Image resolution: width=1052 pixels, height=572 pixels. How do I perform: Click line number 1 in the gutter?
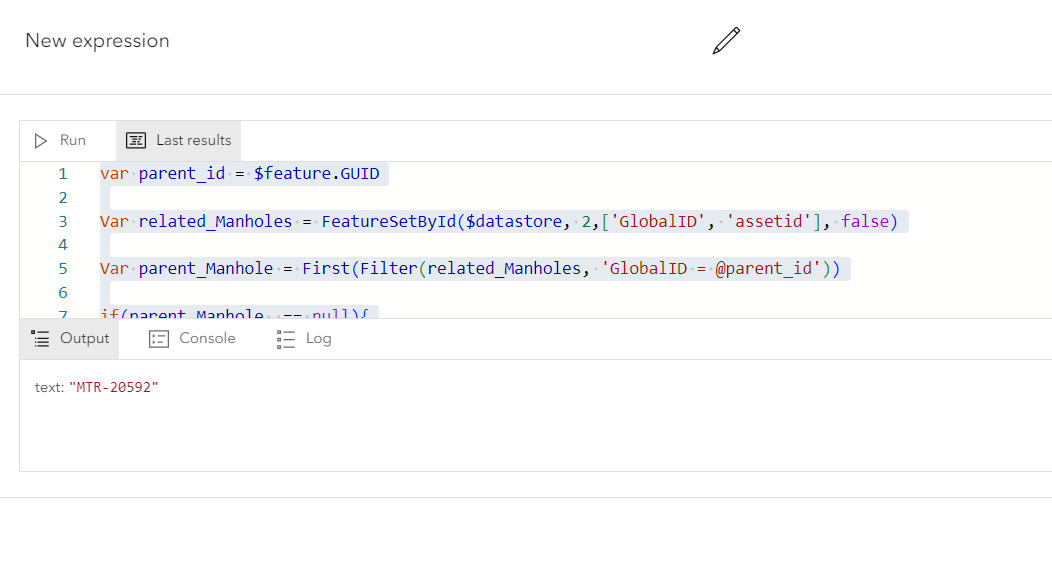click(62, 174)
